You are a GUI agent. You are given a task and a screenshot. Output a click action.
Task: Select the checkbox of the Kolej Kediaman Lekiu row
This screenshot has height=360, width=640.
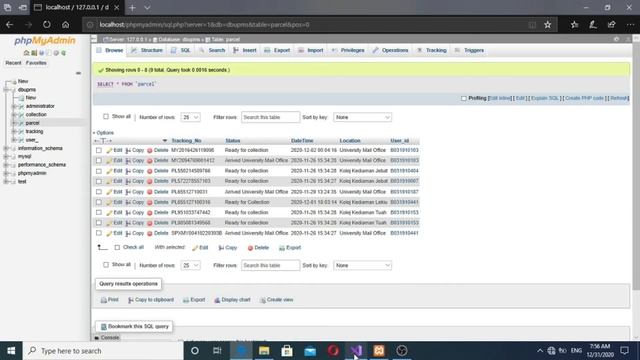(99, 202)
